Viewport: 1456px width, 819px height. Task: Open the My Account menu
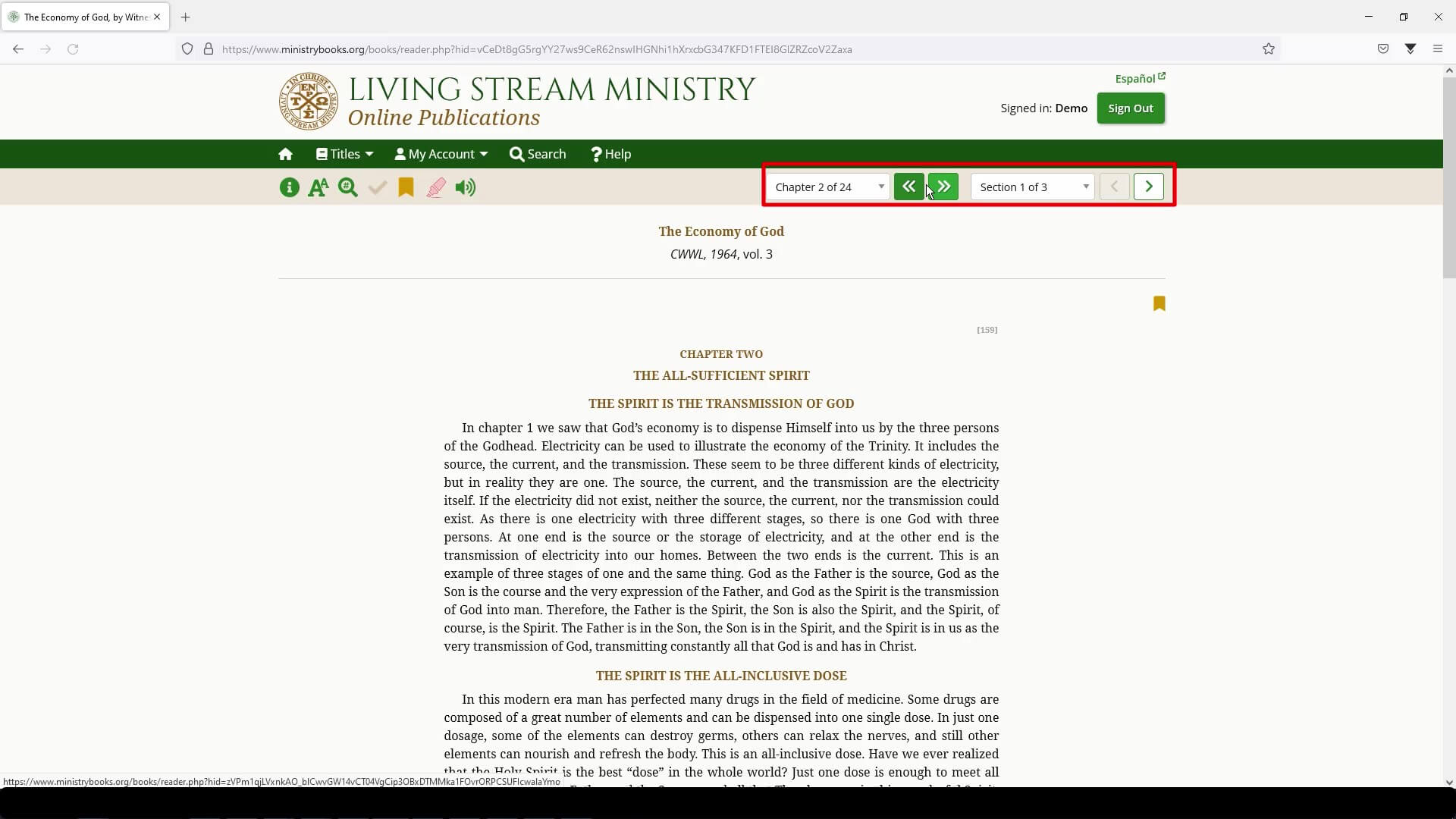pyautogui.click(x=441, y=154)
